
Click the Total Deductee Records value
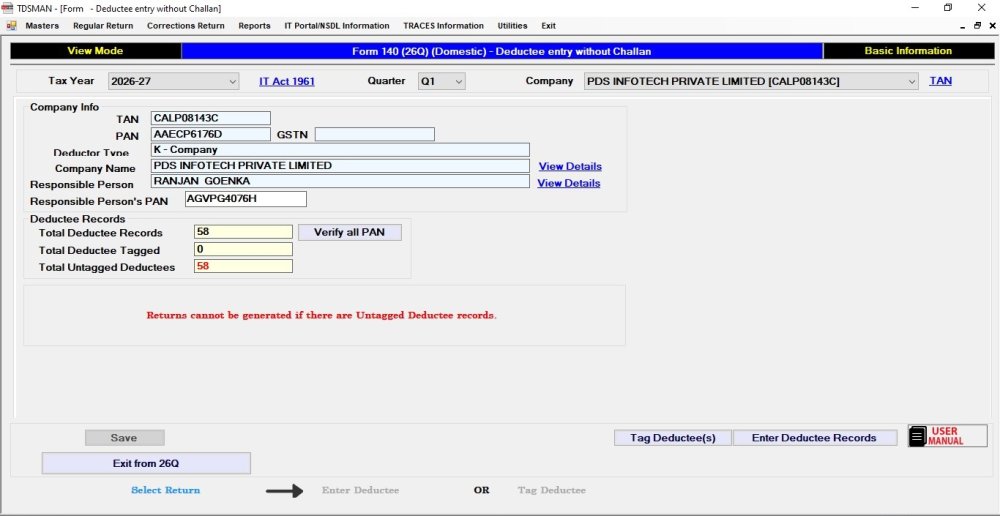coord(243,232)
